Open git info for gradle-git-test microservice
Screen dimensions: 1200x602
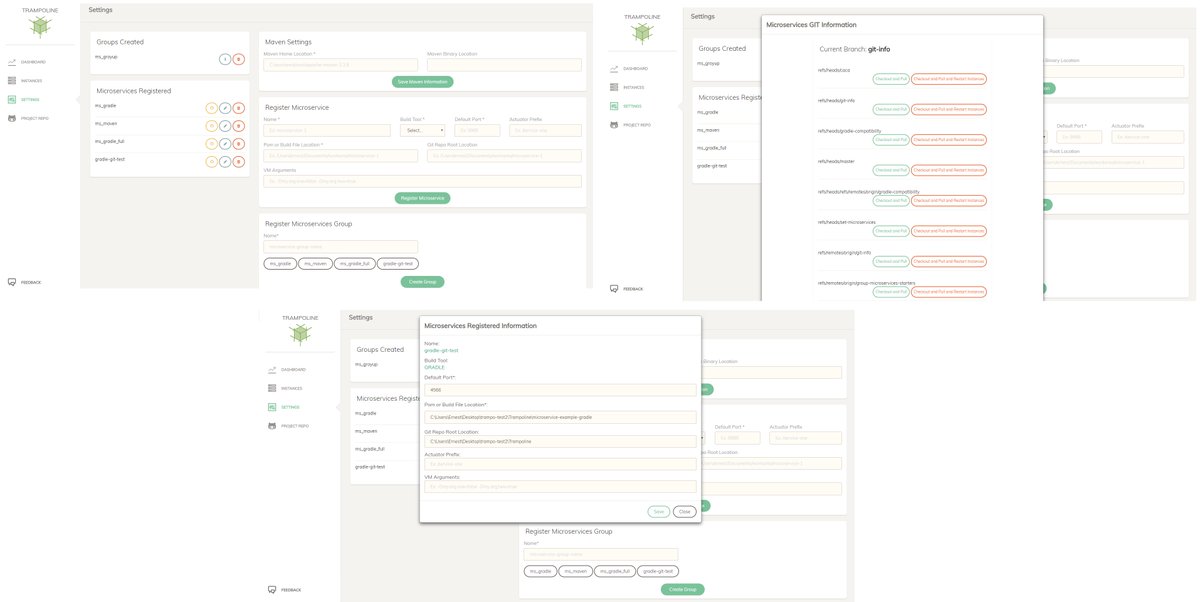coord(211,161)
